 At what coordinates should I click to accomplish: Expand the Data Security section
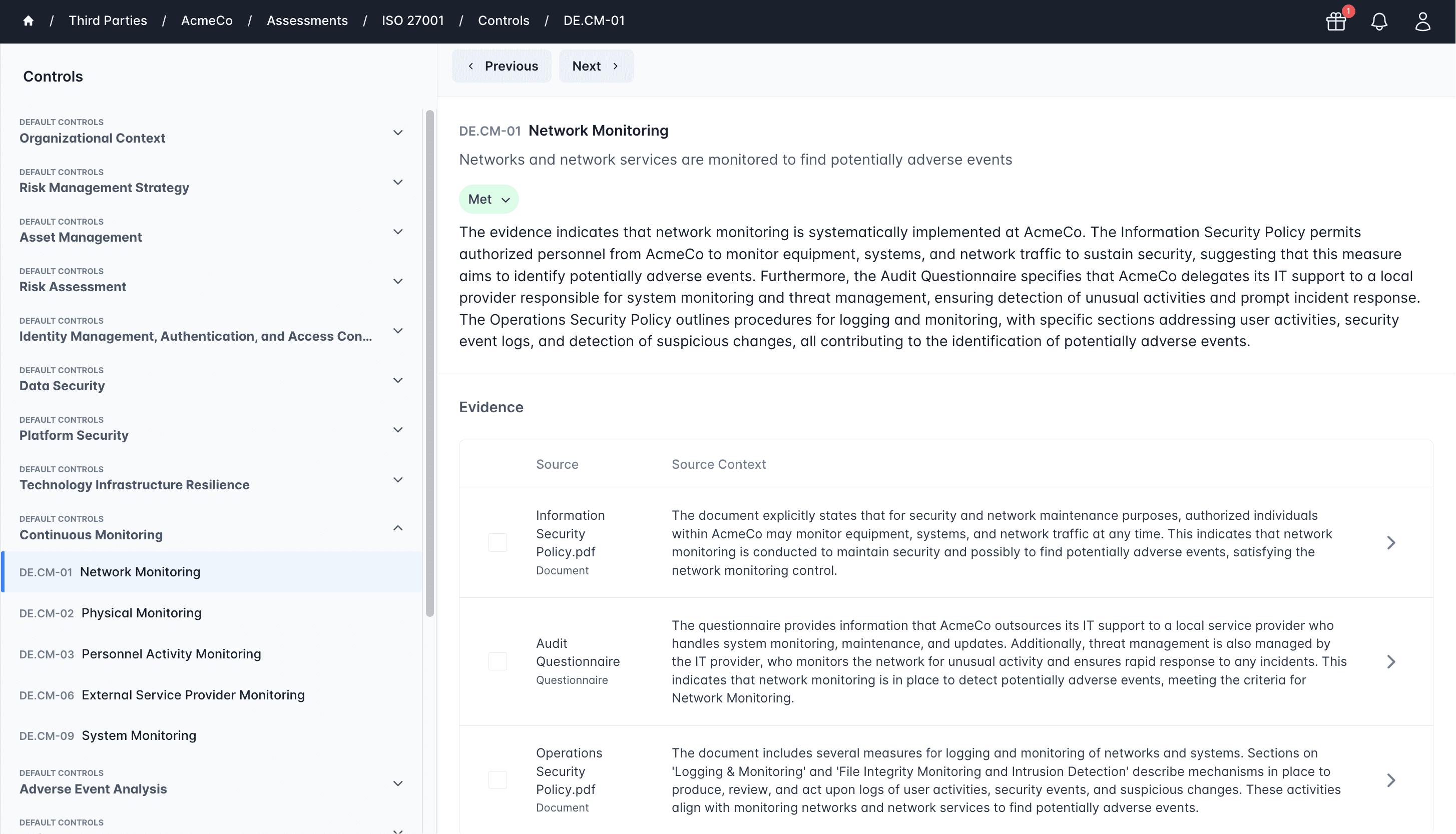point(398,380)
